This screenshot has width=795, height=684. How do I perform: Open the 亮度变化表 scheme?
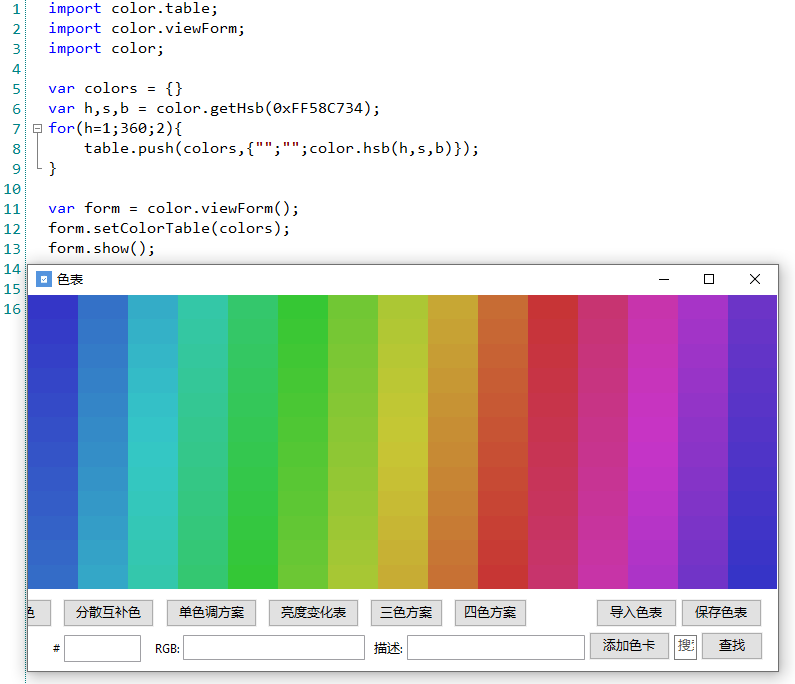point(313,613)
